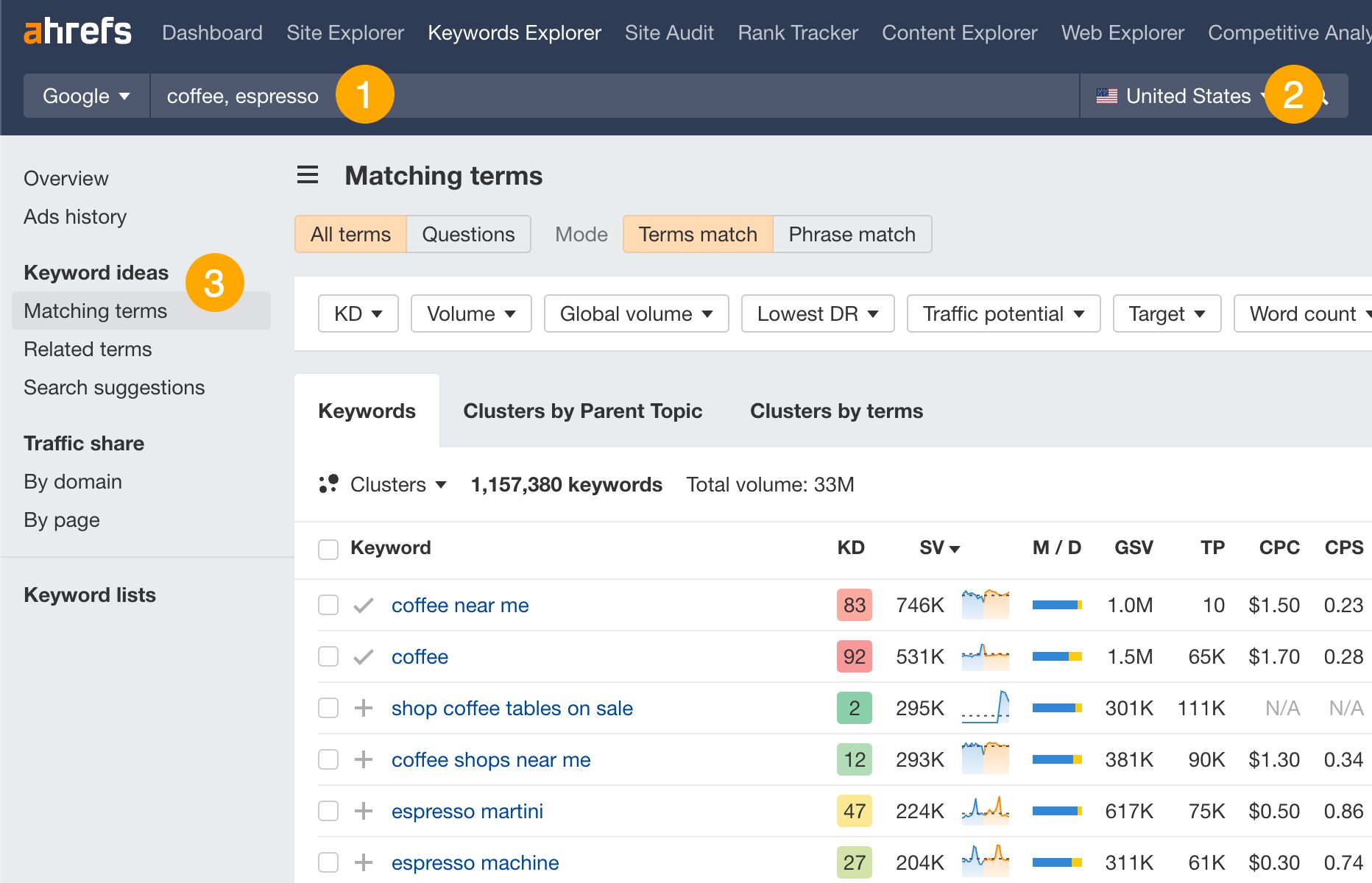Open the Google search engine dropdown
Viewport: 1372px width, 883px height.
pyautogui.click(x=85, y=96)
